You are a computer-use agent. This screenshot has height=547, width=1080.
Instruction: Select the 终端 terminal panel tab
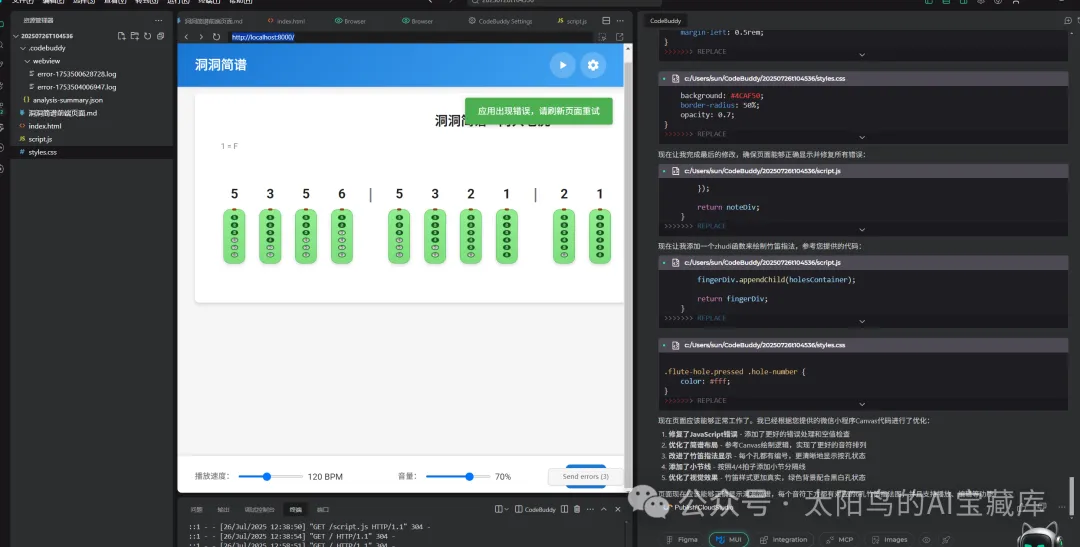[x=295, y=510]
